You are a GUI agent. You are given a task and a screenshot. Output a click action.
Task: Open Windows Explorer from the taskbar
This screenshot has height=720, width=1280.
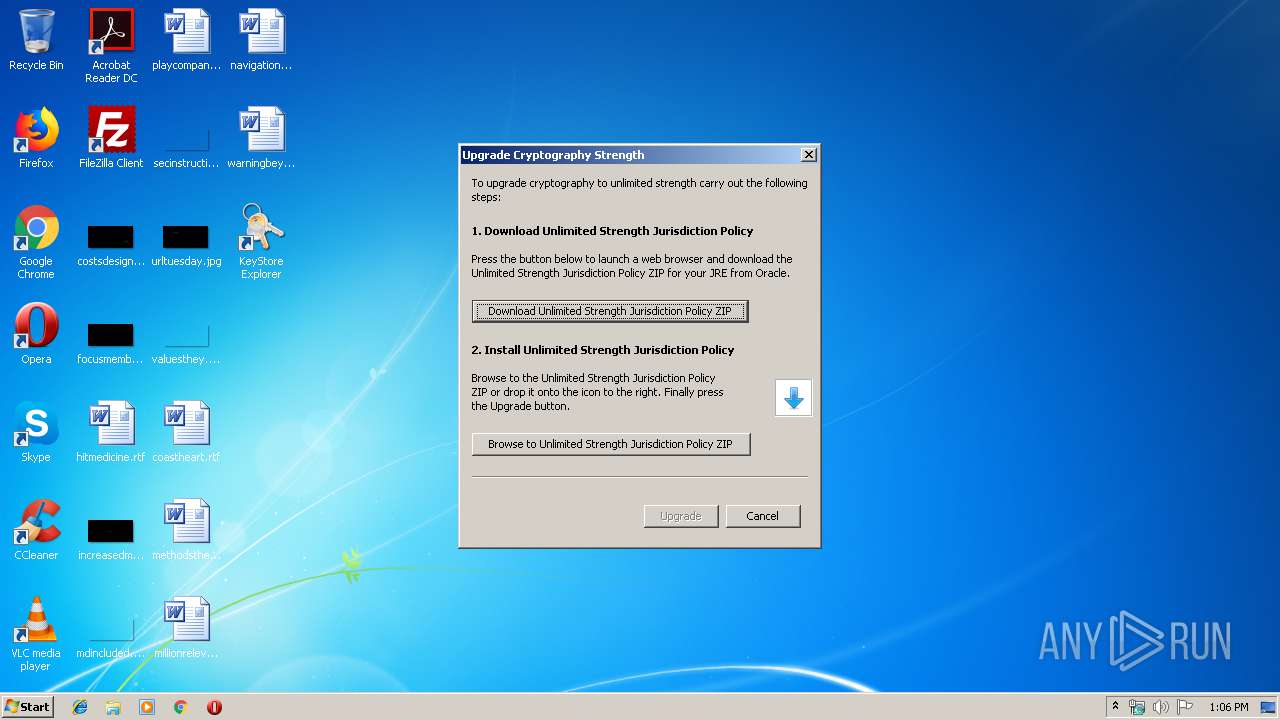(x=113, y=707)
